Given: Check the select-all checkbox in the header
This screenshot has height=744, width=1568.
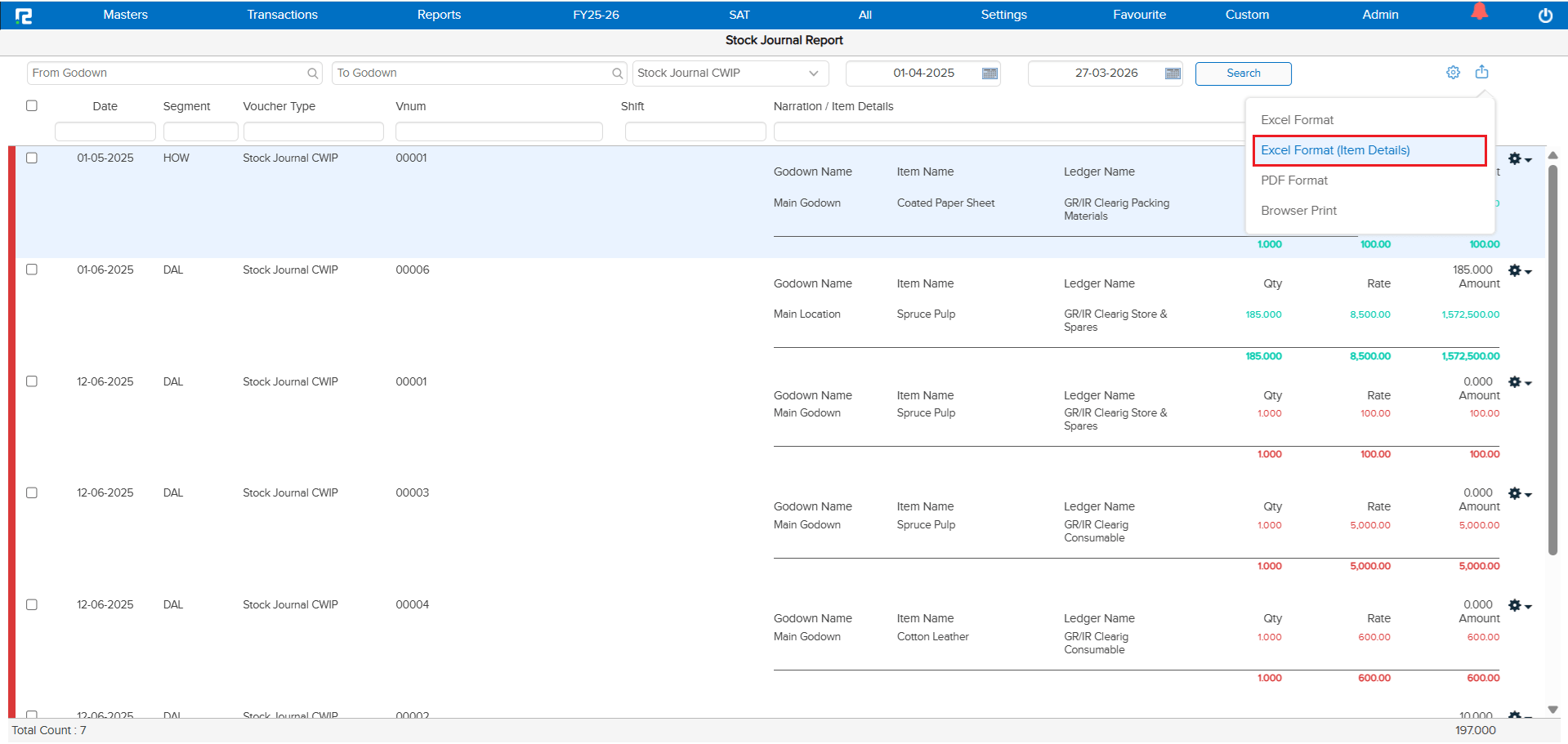Looking at the screenshot, I should pos(32,105).
